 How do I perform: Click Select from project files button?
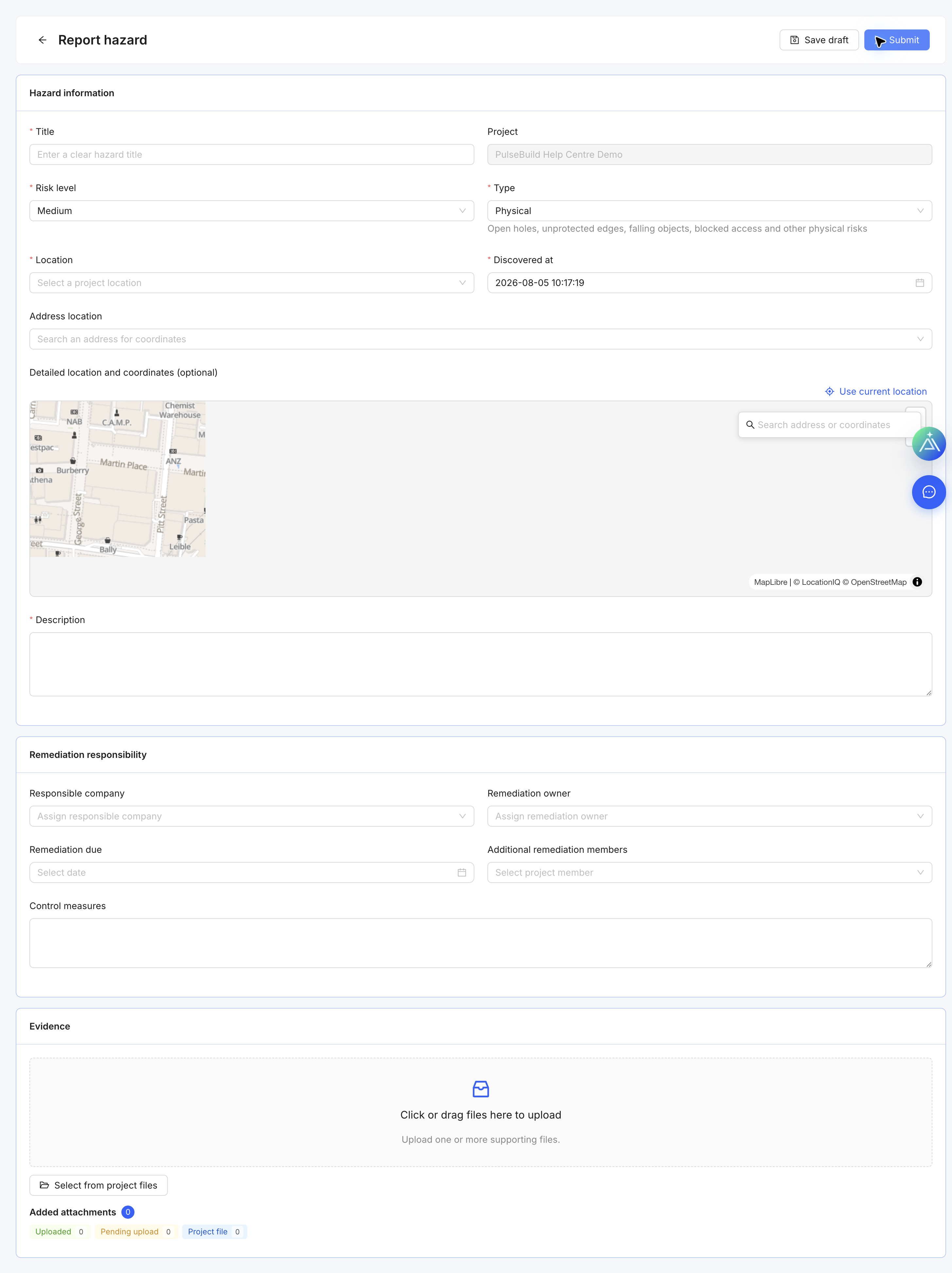coord(98,1185)
